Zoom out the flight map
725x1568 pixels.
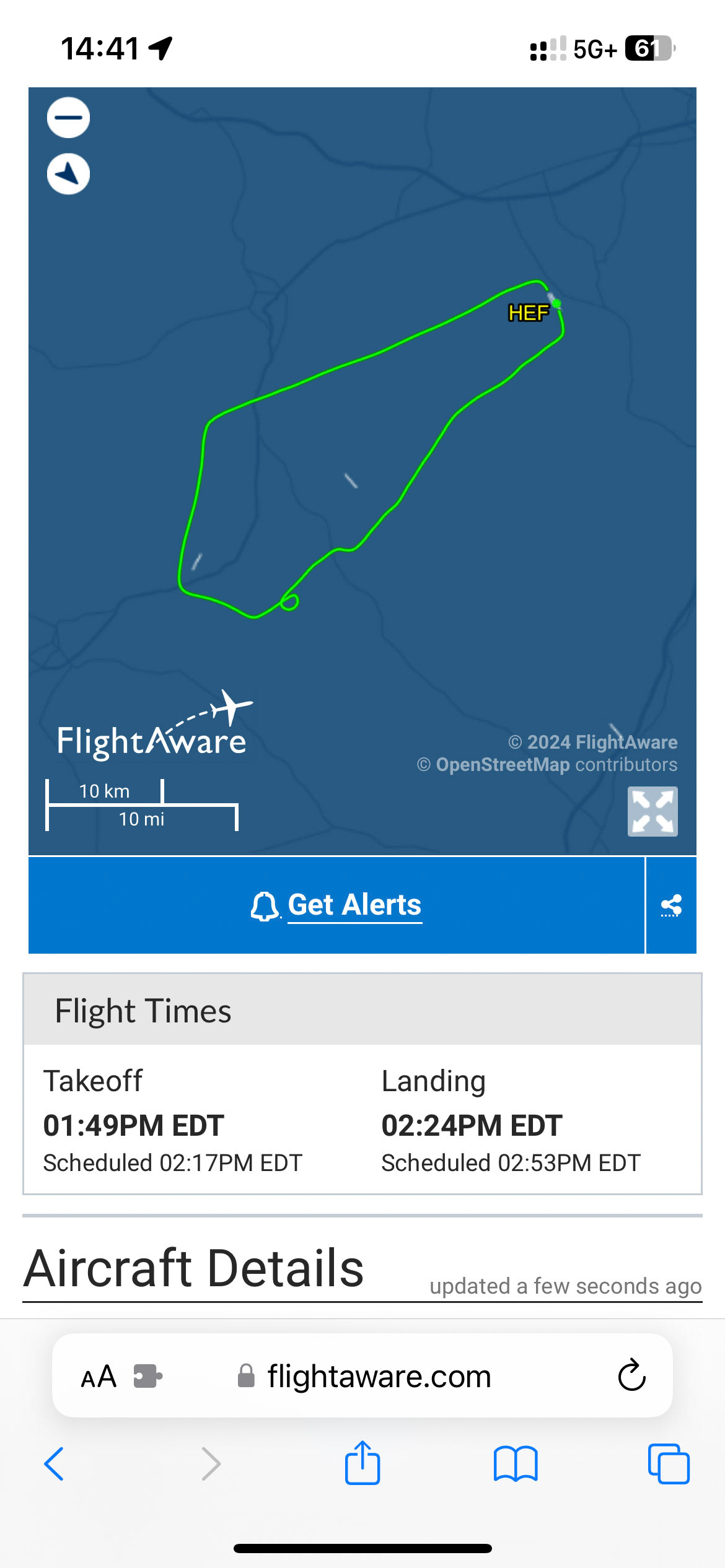click(68, 118)
